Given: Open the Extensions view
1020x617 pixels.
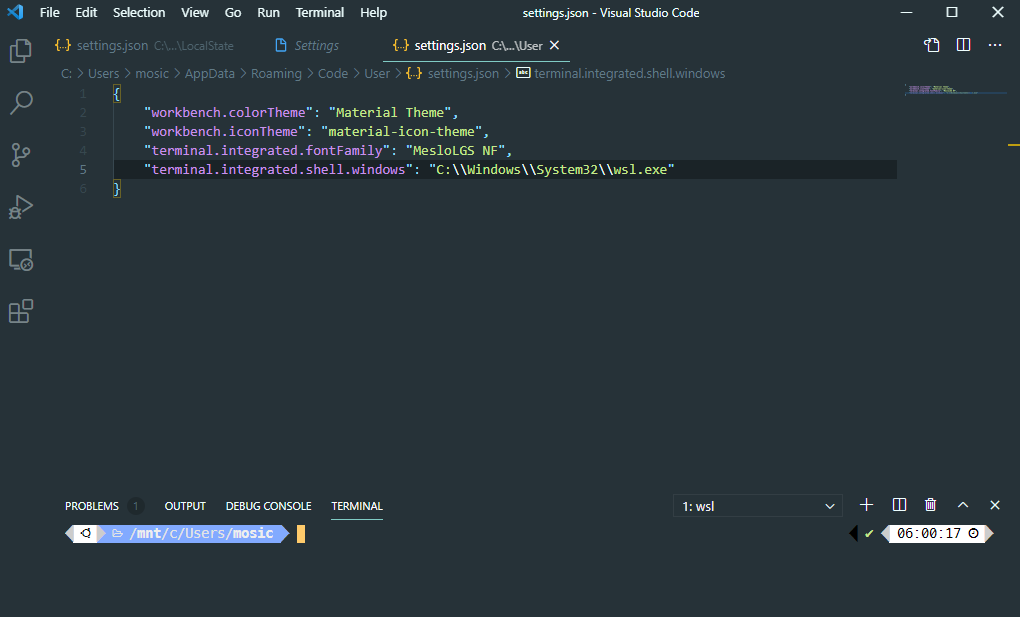Looking at the screenshot, I should (x=21, y=311).
